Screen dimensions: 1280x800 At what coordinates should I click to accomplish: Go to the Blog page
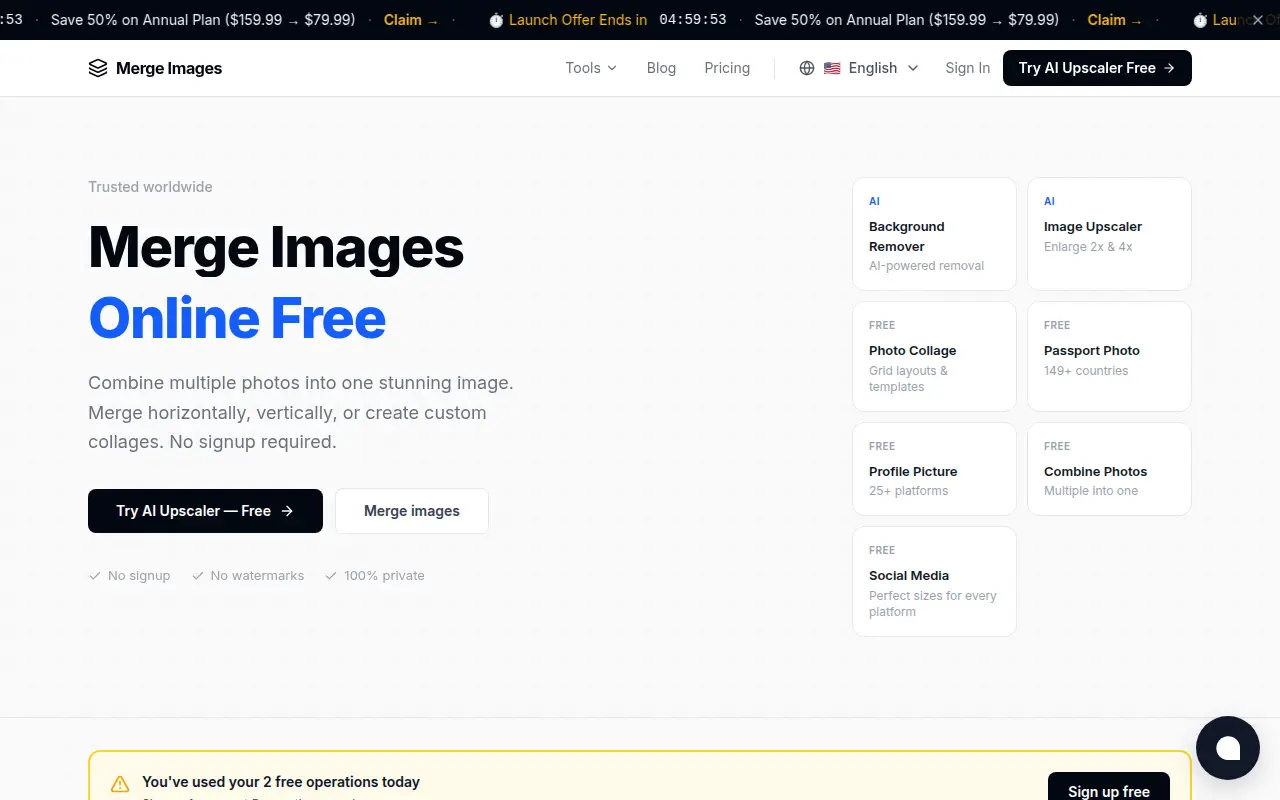661,68
